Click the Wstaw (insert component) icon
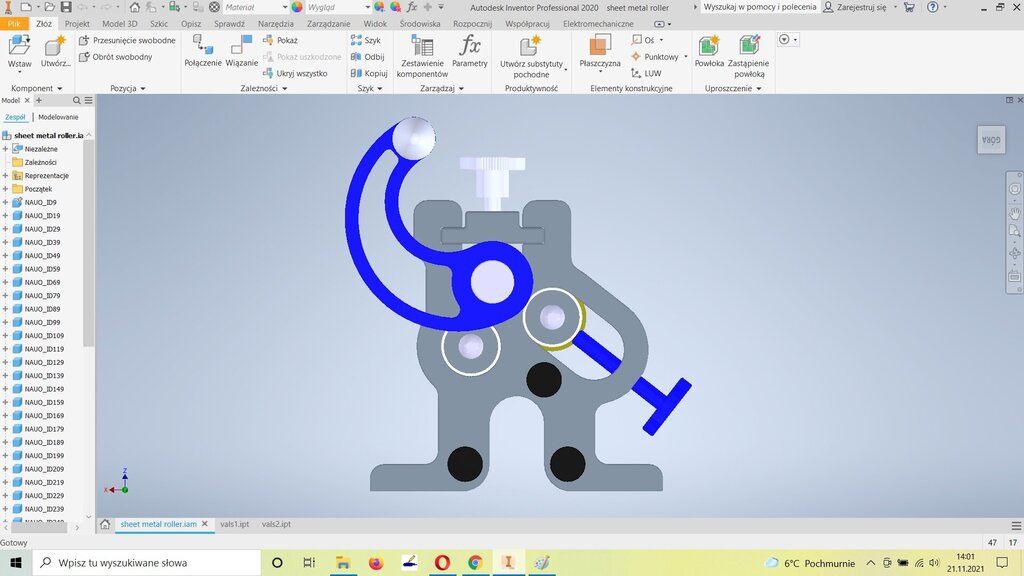 coord(20,47)
